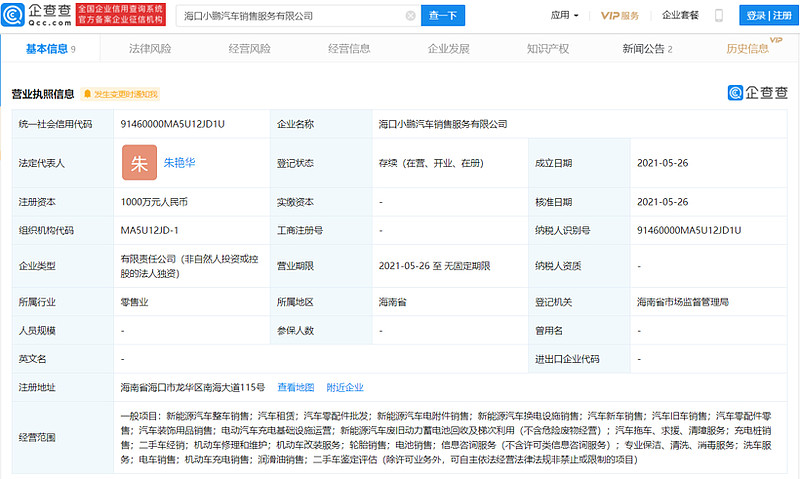The height and width of the screenshot is (479, 800).
Task: Click registered capital 1000万元人民币
Action: tap(154, 202)
